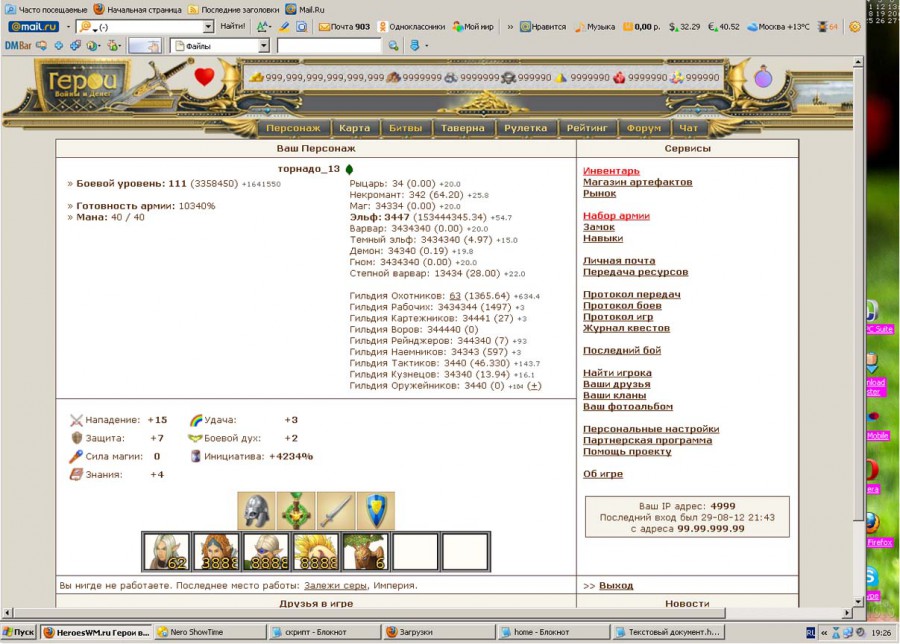
Task: Expand the Файлы combo box dropdown
Action: point(264,46)
